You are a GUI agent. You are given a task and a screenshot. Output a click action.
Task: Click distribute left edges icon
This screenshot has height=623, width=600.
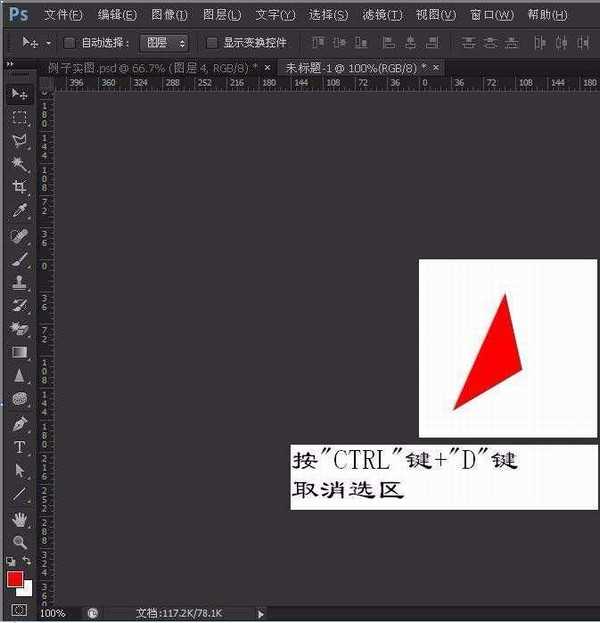pos(540,42)
